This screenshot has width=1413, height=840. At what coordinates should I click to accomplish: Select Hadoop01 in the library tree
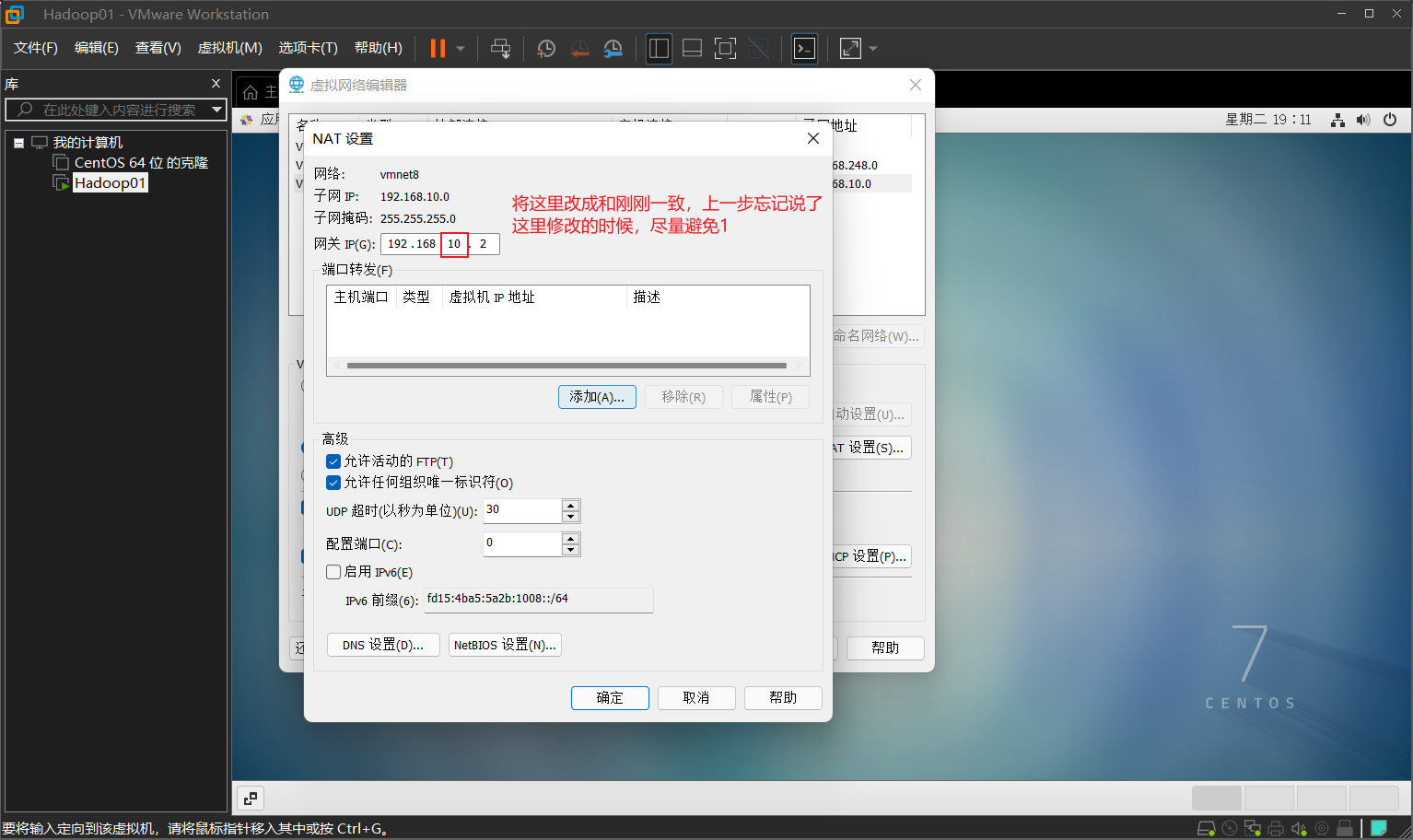[110, 183]
